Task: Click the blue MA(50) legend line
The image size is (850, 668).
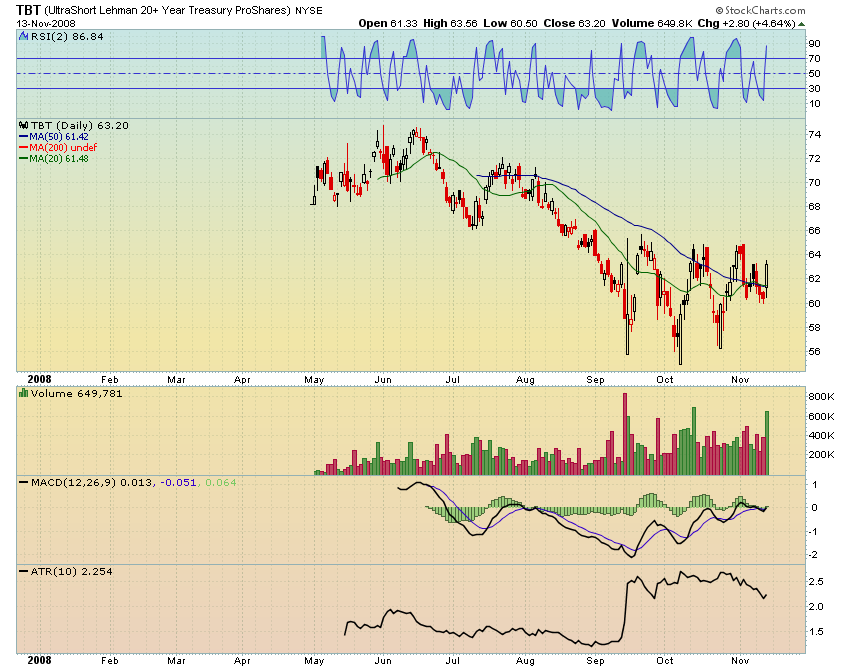Action: (23, 137)
